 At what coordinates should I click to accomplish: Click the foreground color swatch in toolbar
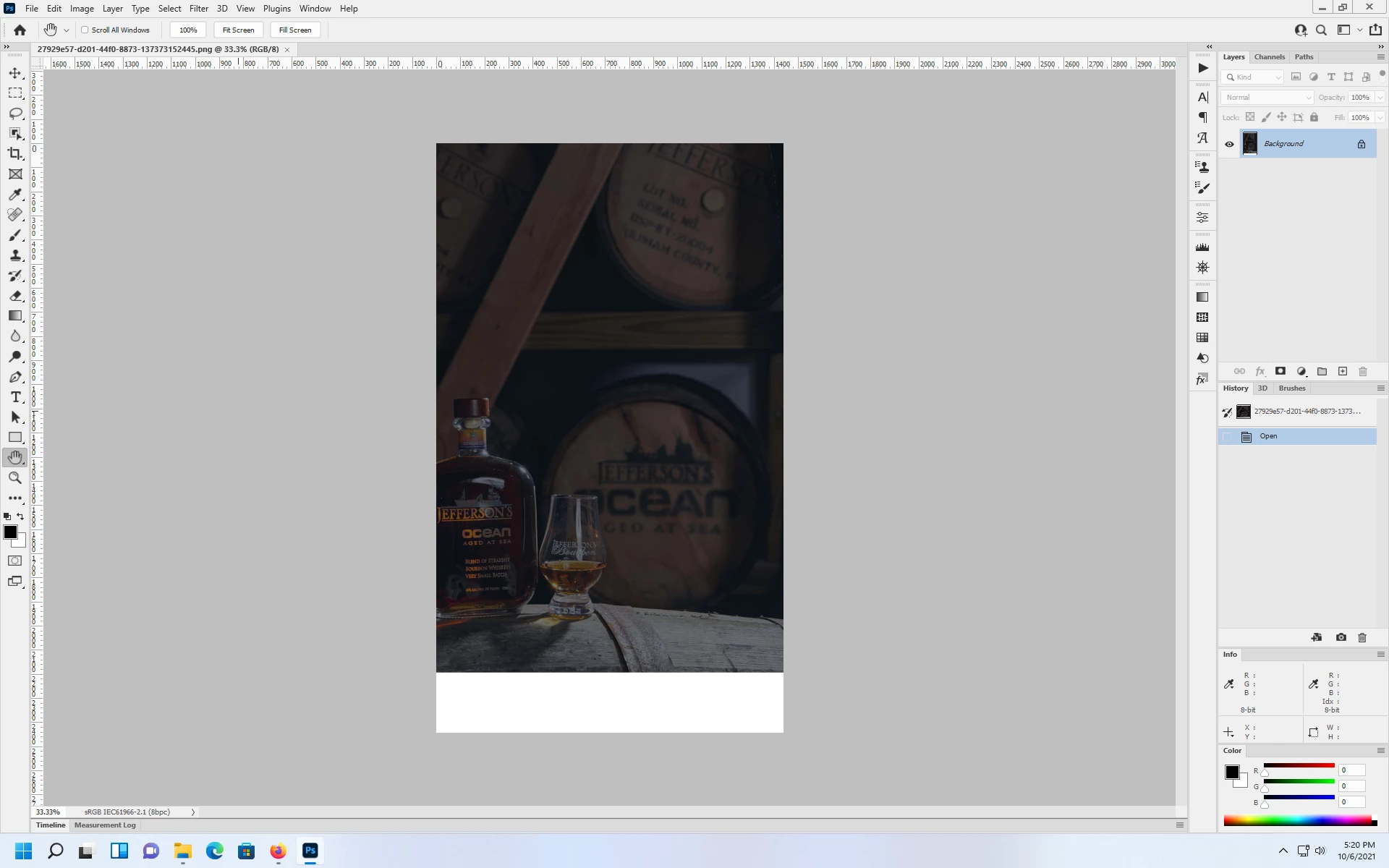coord(10,532)
